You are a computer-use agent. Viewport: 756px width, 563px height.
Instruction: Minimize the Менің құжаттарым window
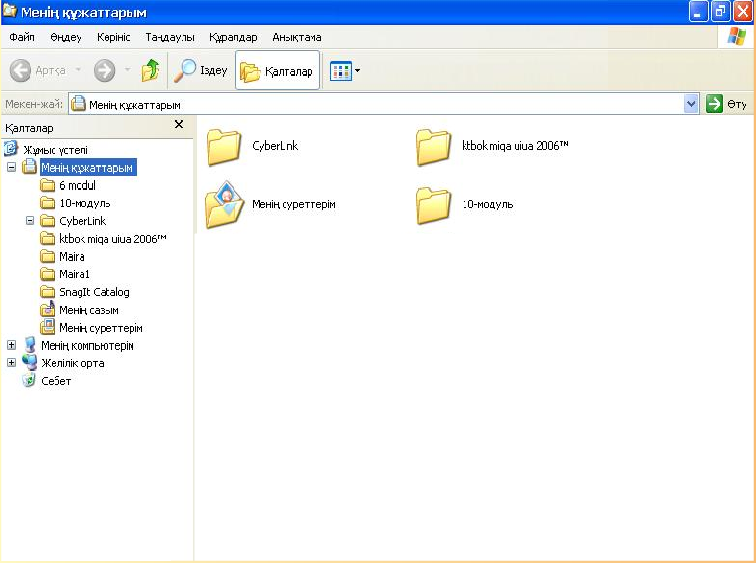698,12
